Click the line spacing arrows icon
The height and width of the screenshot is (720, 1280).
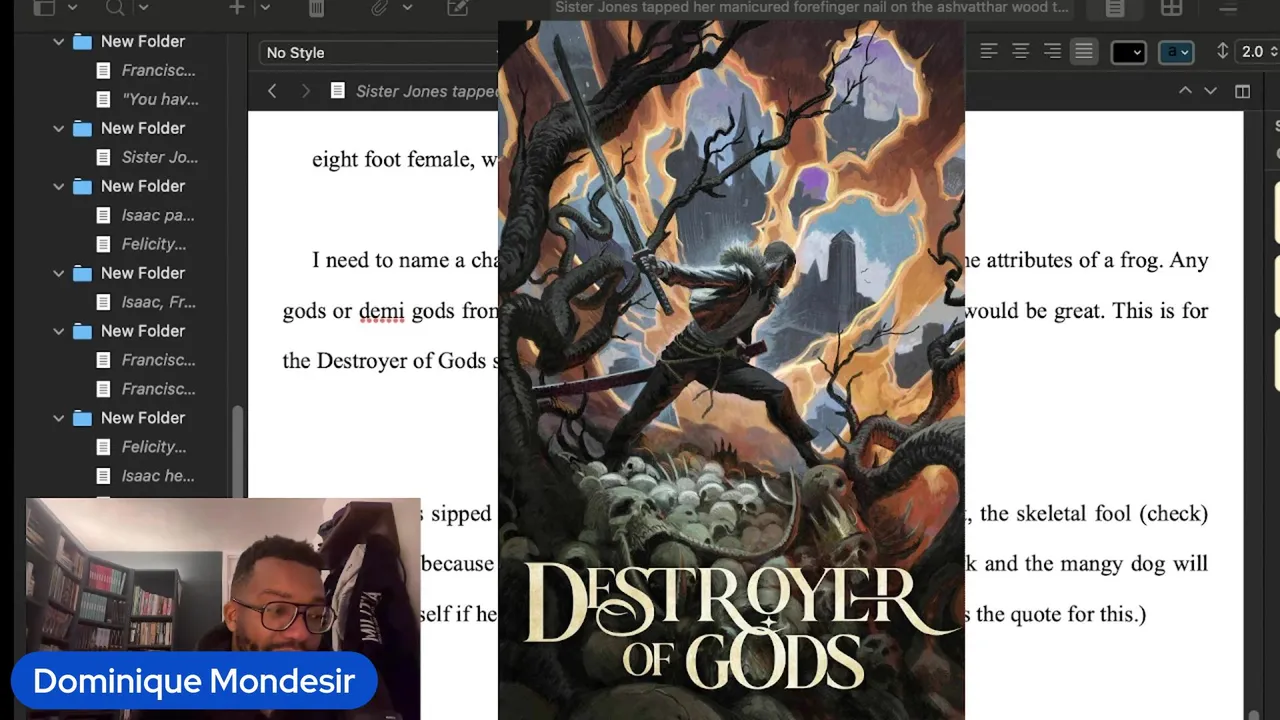point(1222,52)
